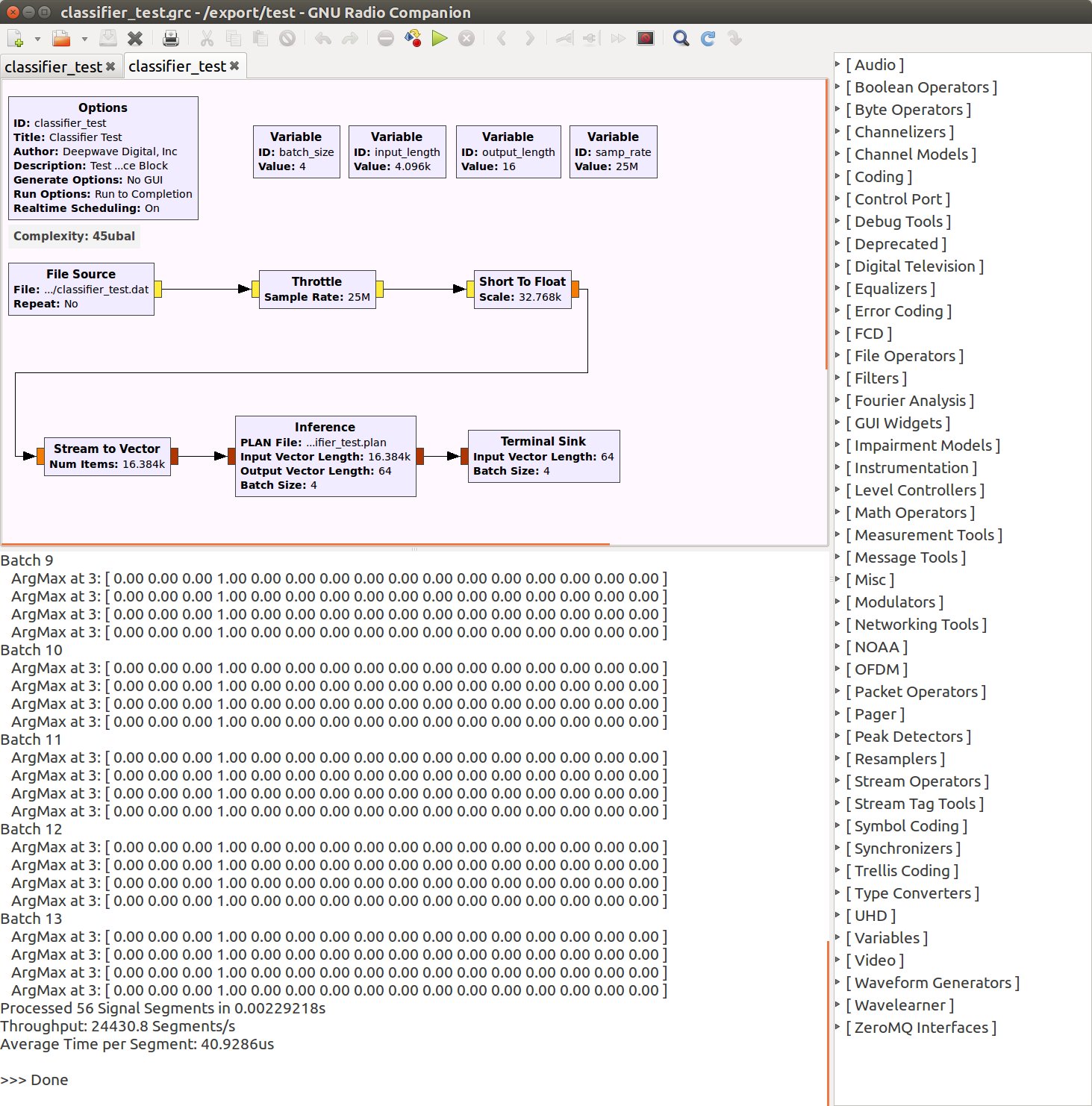This screenshot has width=1092, height=1106.
Task: Redo the last undone change
Action: tap(350, 39)
